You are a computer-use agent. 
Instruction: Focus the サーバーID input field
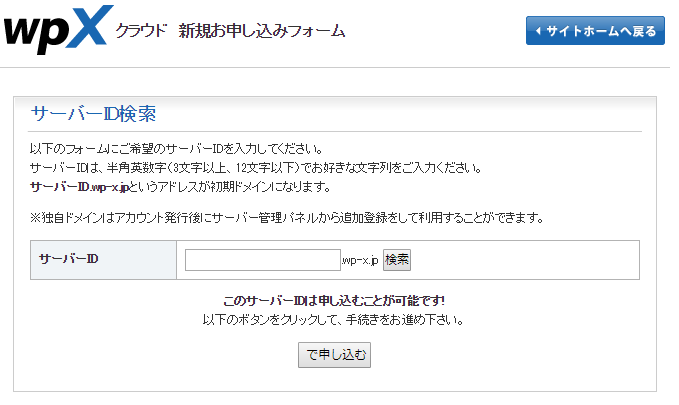262,260
